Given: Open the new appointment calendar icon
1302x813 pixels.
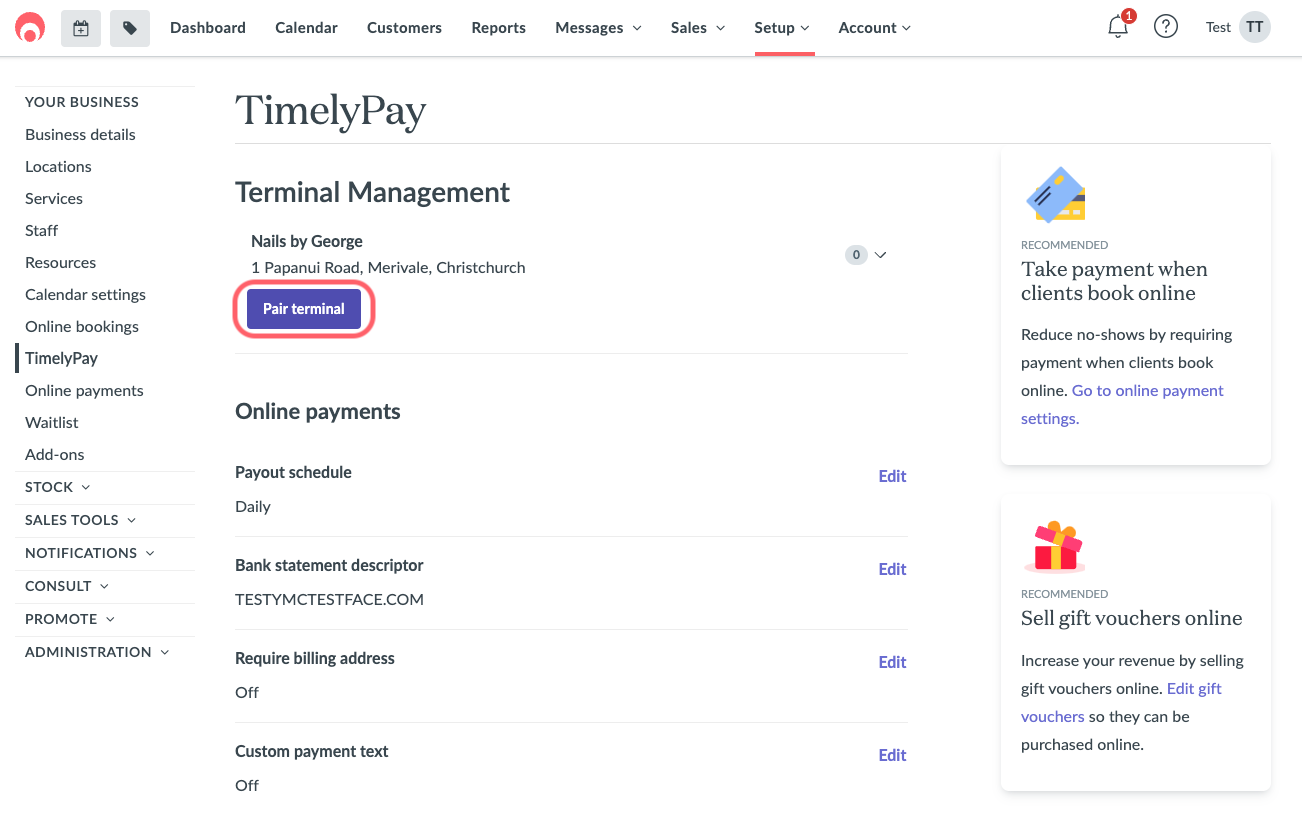Looking at the screenshot, I should point(81,28).
